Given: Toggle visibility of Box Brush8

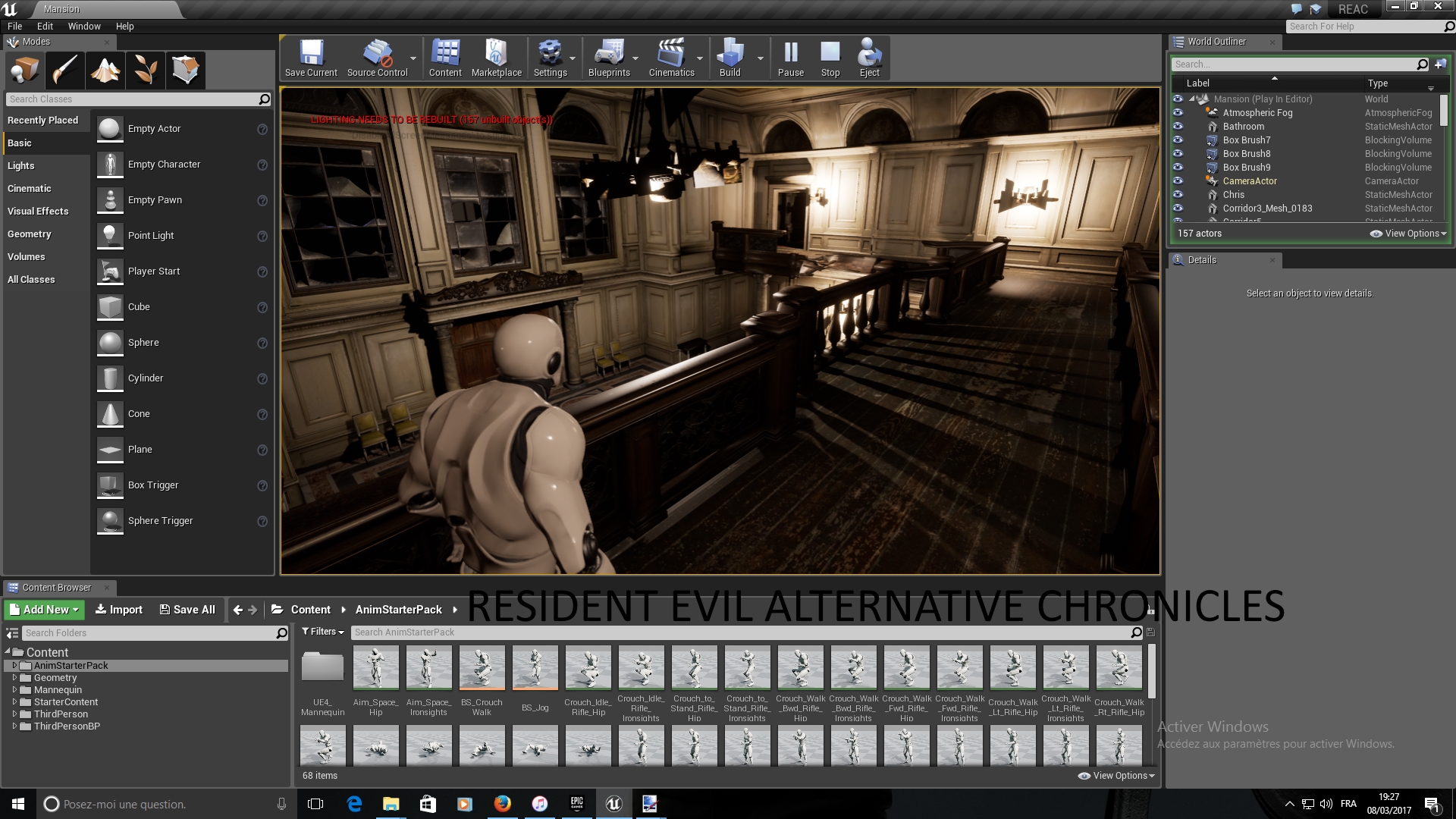Looking at the screenshot, I should click(1178, 153).
